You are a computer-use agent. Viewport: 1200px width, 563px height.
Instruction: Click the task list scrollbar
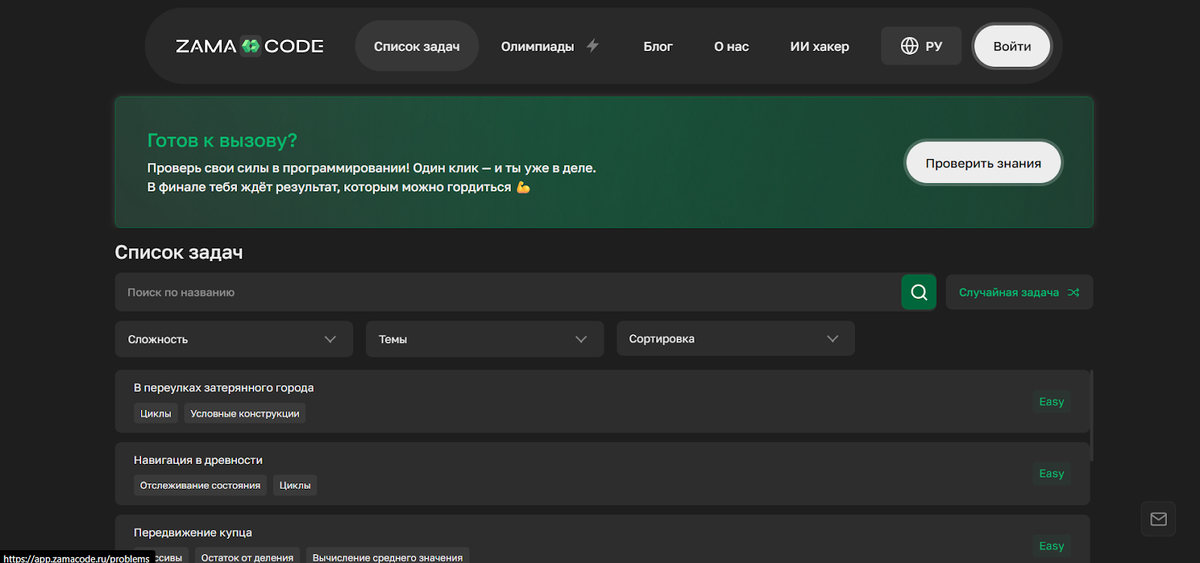tap(1092, 415)
